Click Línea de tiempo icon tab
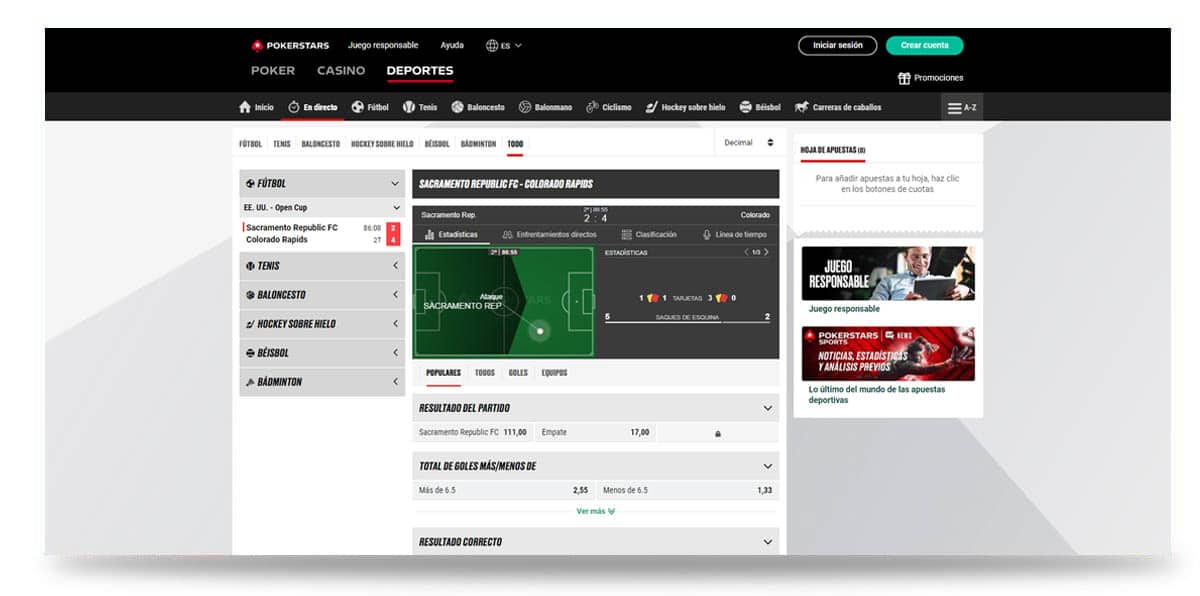Viewport: 1200px width, 596px height. click(707, 235)
